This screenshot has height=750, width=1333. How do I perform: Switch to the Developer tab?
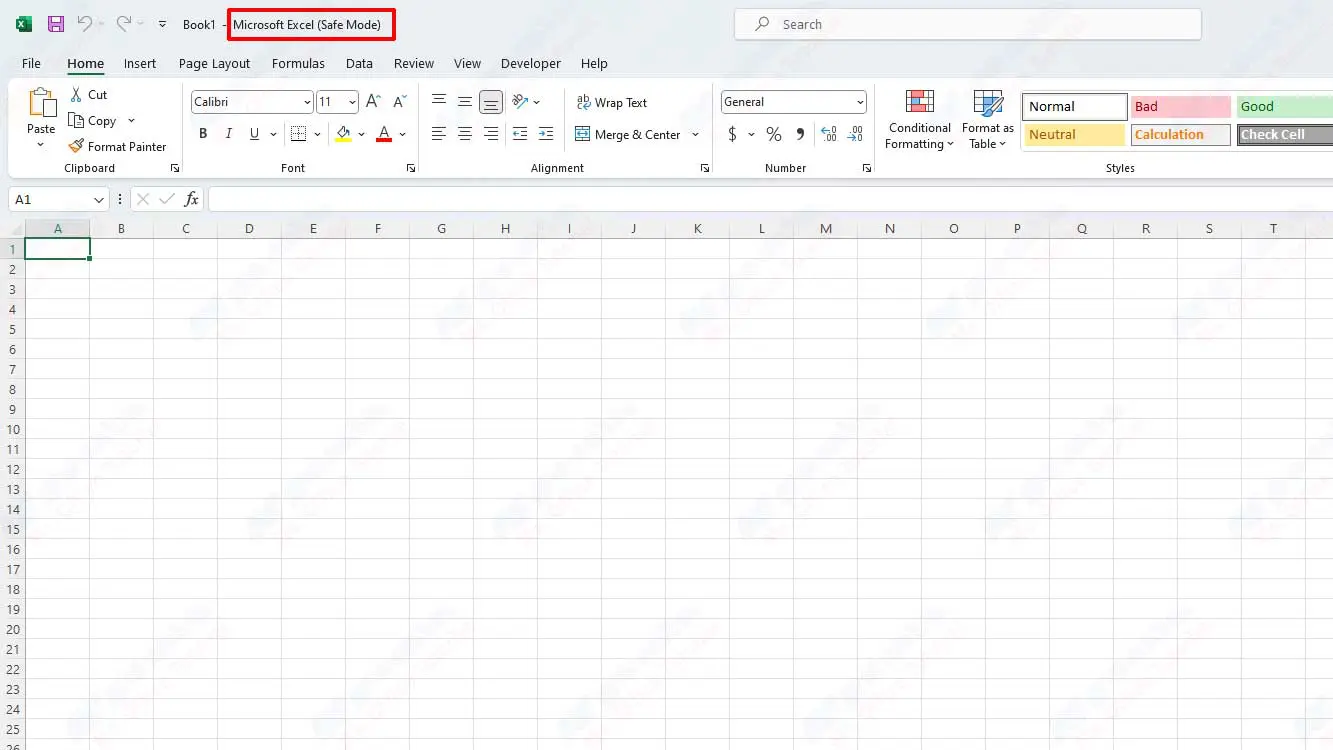point(531,63)
